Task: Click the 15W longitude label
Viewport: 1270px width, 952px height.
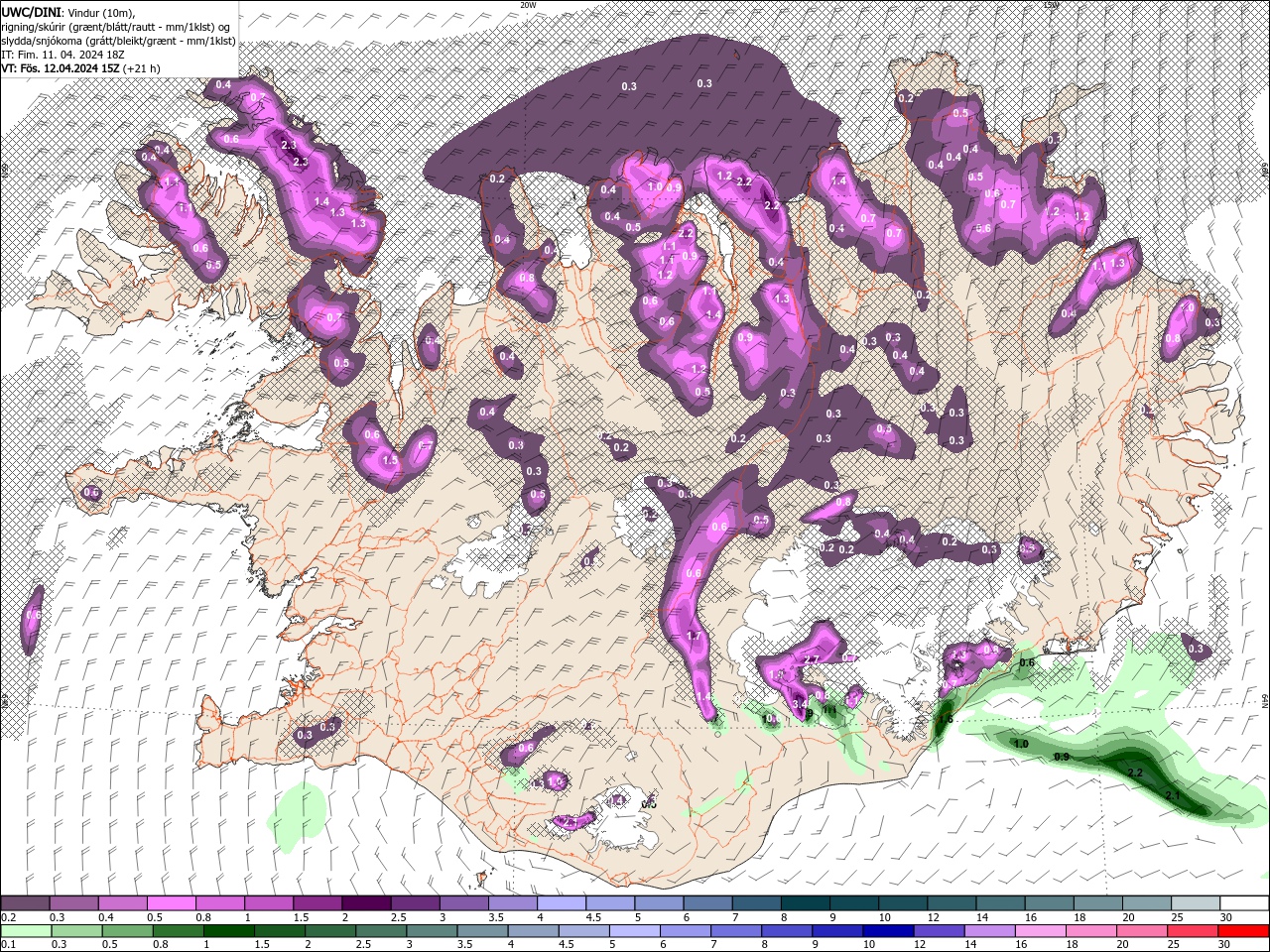Action: 1051,4
